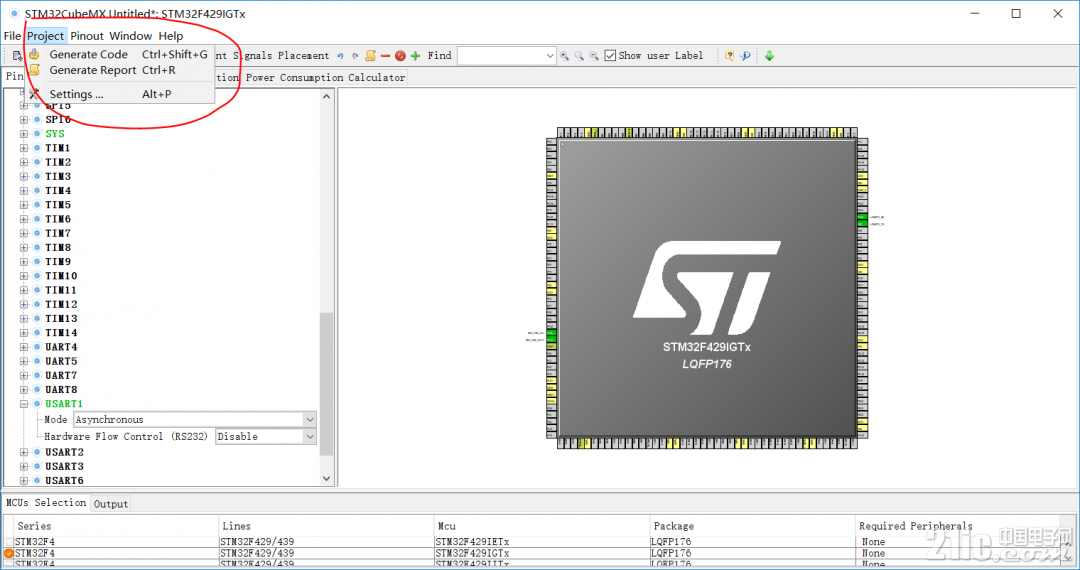The width and height of the screenshot is (1080, 570).
Task: Choose Generate Report from the Project menu
Action: tap(118, 70)
